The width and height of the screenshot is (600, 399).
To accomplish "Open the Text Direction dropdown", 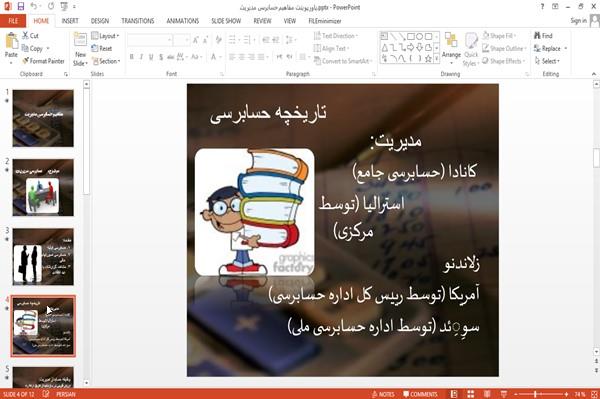I will [336, 36].
